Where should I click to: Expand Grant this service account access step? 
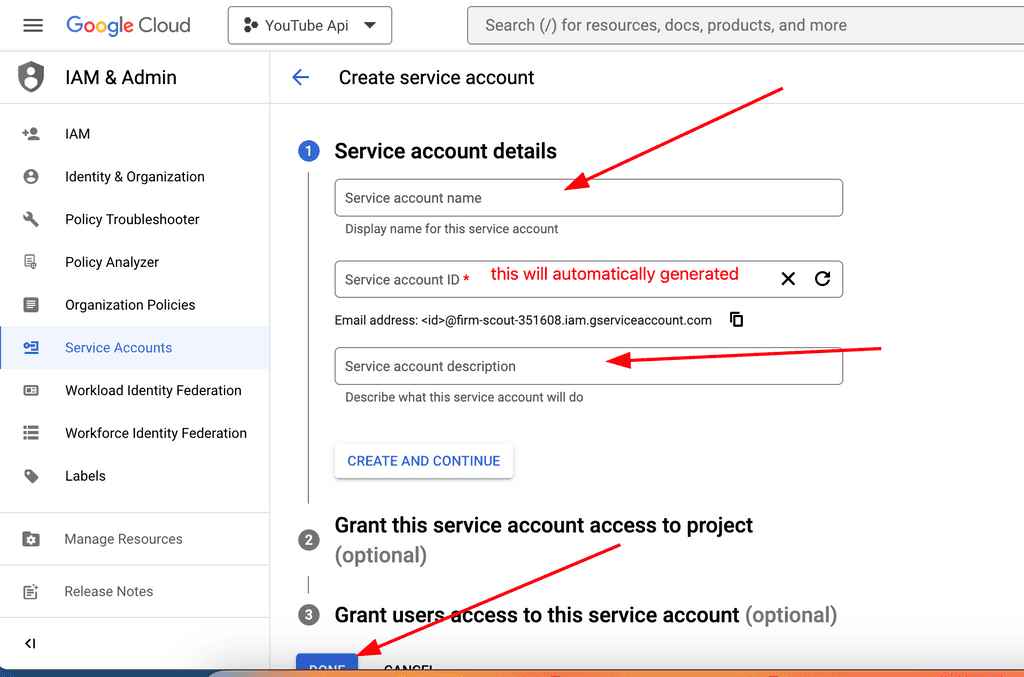coord(543,540)
